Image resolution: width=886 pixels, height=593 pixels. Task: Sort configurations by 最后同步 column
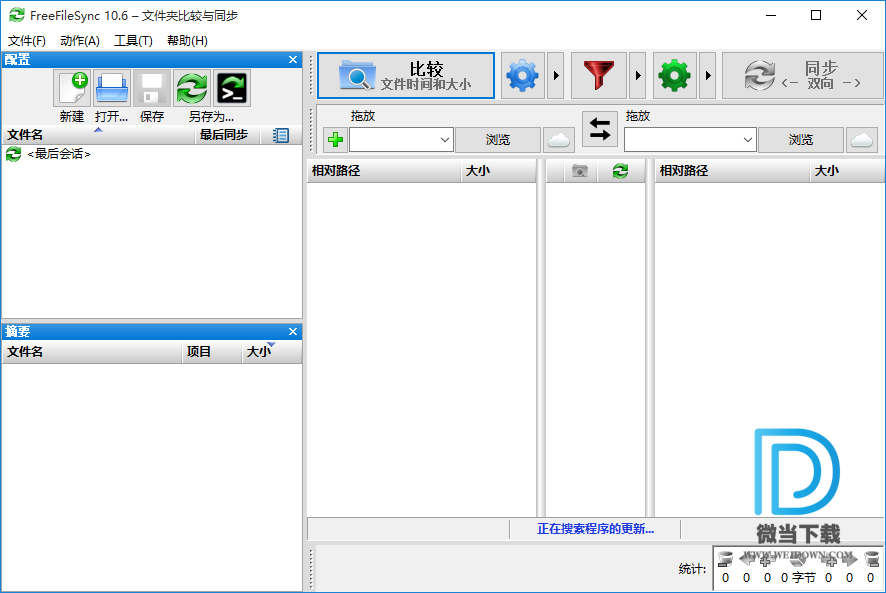227,135
